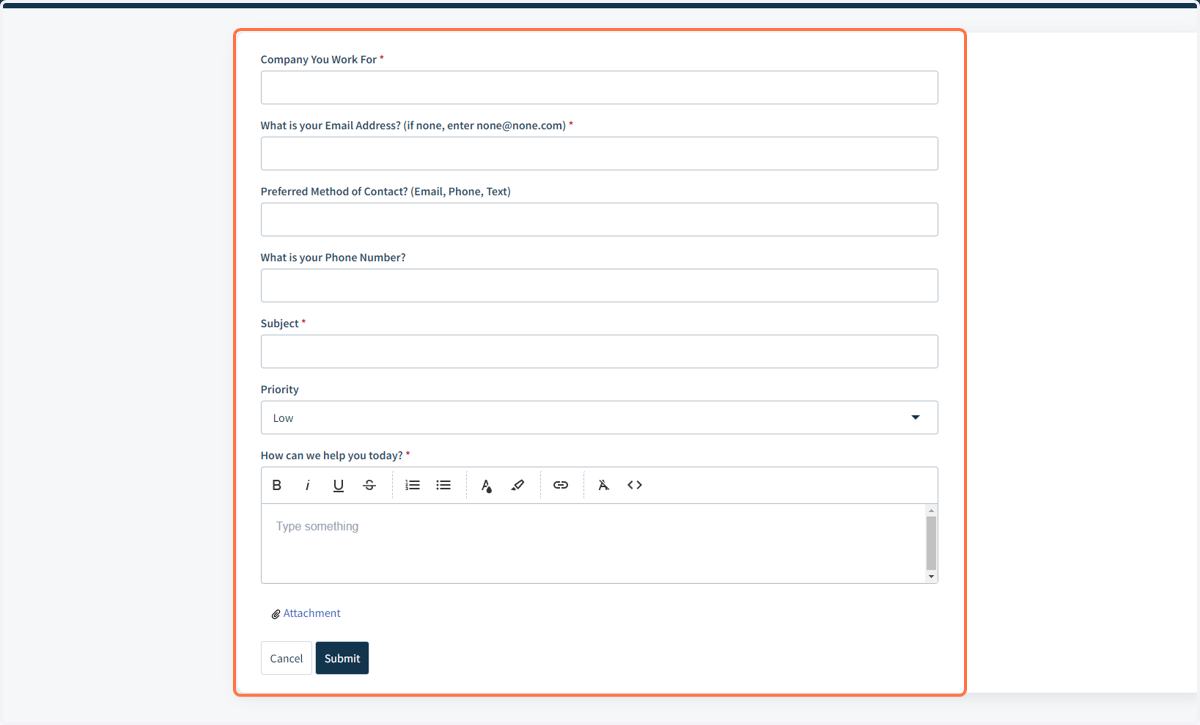The width and height of the screenshot is (1200, 725).
Task: Insert an ordered numbered list
Action: pyautogui.click(x=412, y=485)
